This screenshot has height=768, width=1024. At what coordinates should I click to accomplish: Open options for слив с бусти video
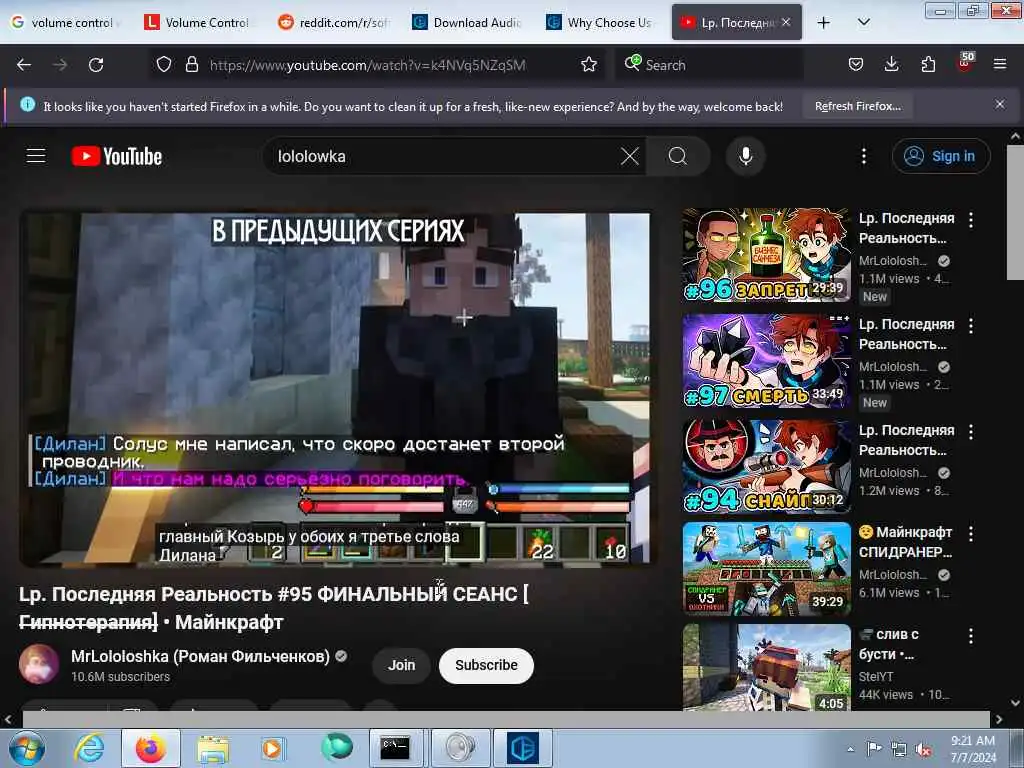(x=971, y=636)
